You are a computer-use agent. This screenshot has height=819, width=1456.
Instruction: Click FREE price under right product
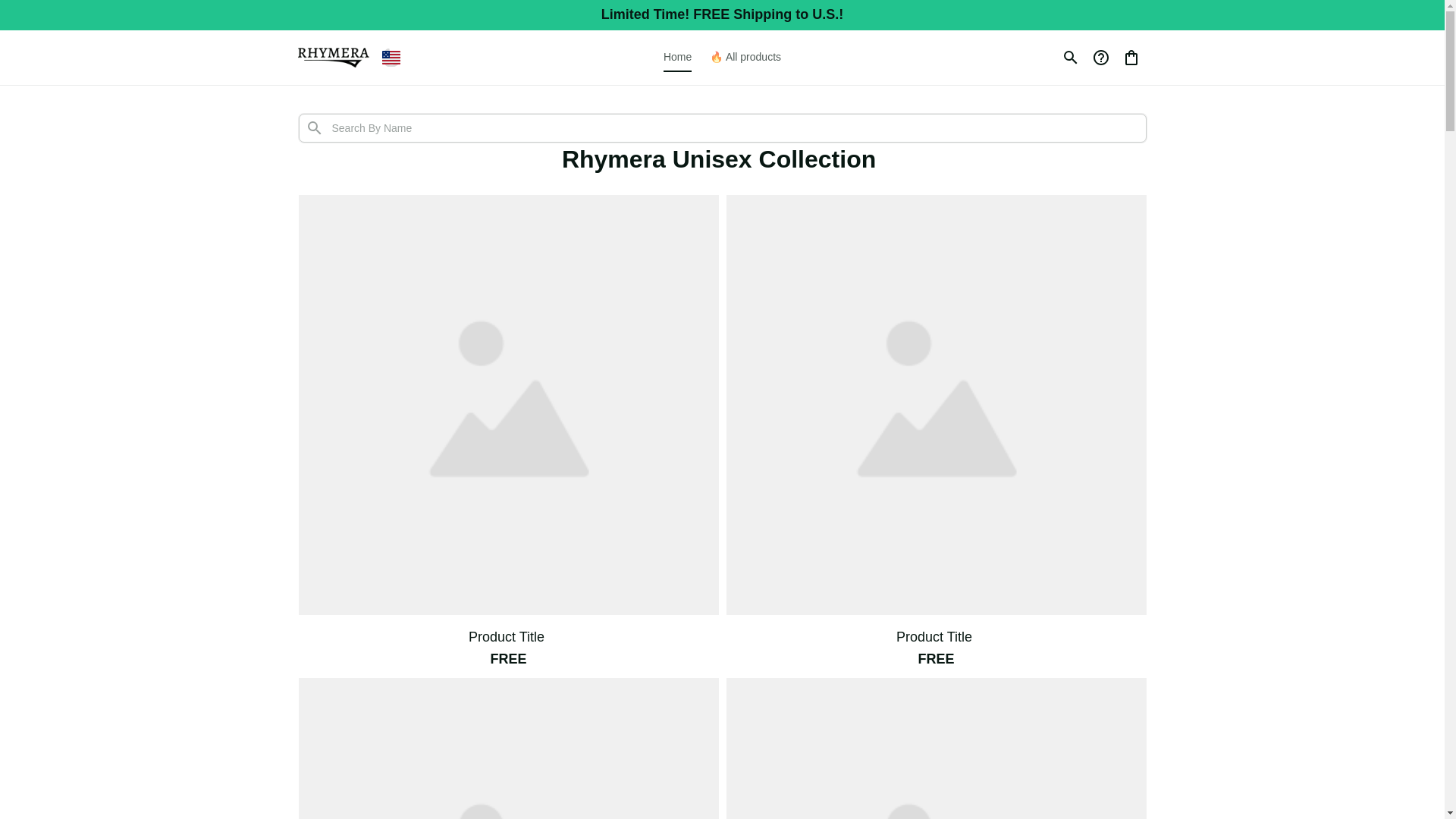936,659
